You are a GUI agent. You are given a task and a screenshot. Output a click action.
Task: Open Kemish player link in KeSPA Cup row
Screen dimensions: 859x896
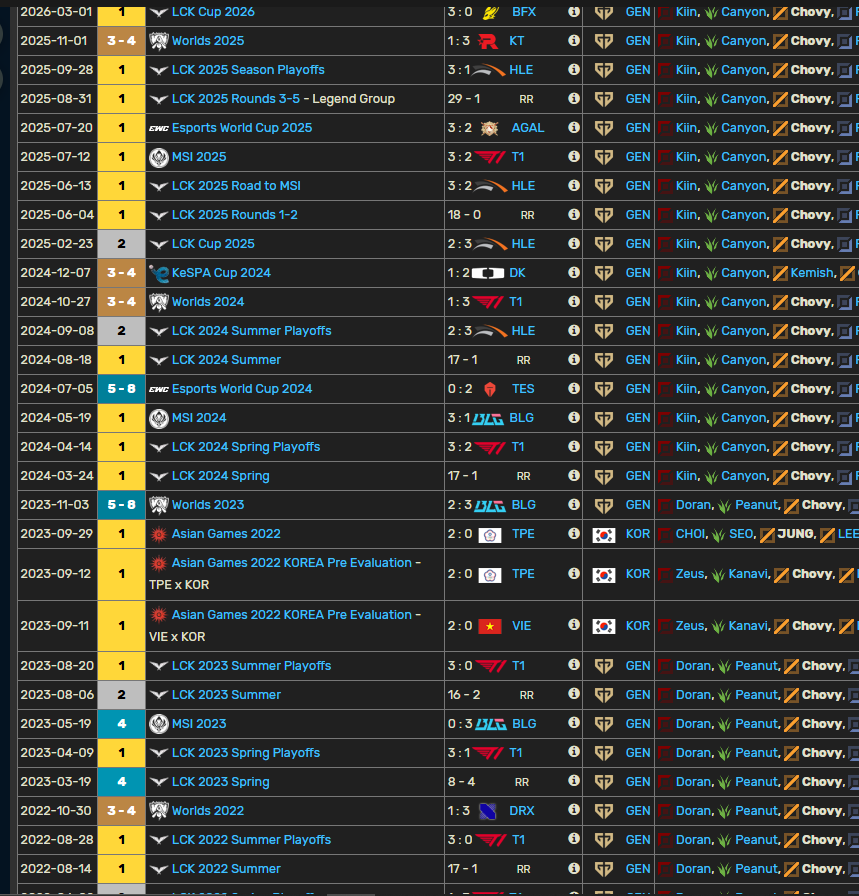812,273
